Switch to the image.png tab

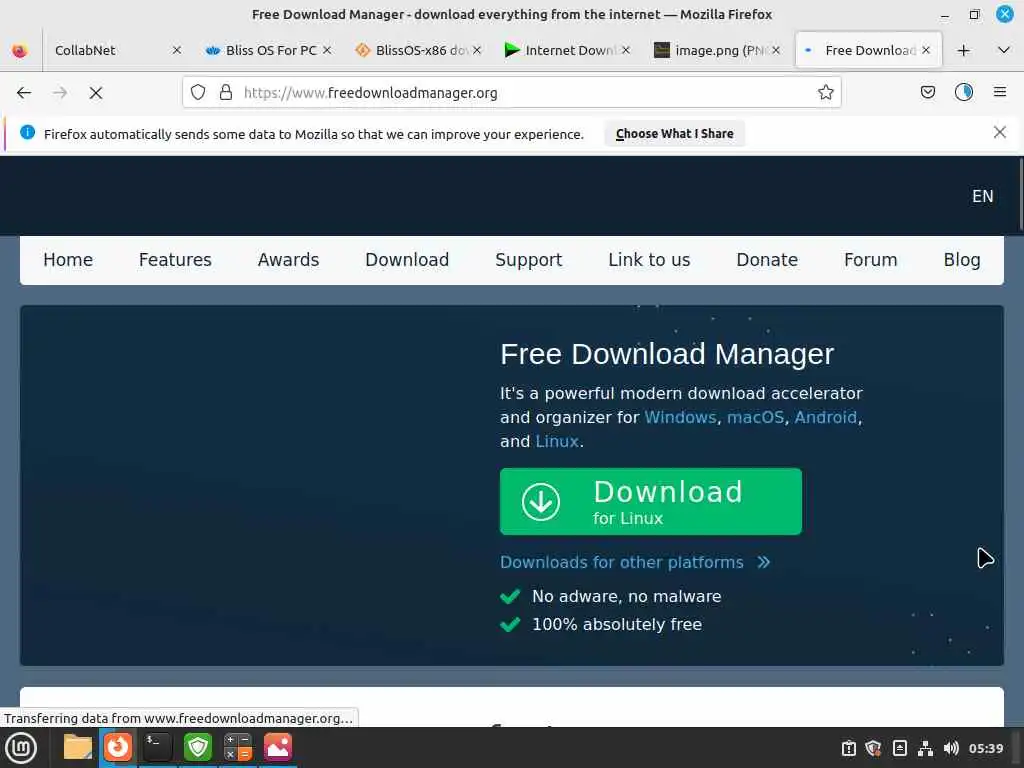pyautogui.click(x=716, y=50)
